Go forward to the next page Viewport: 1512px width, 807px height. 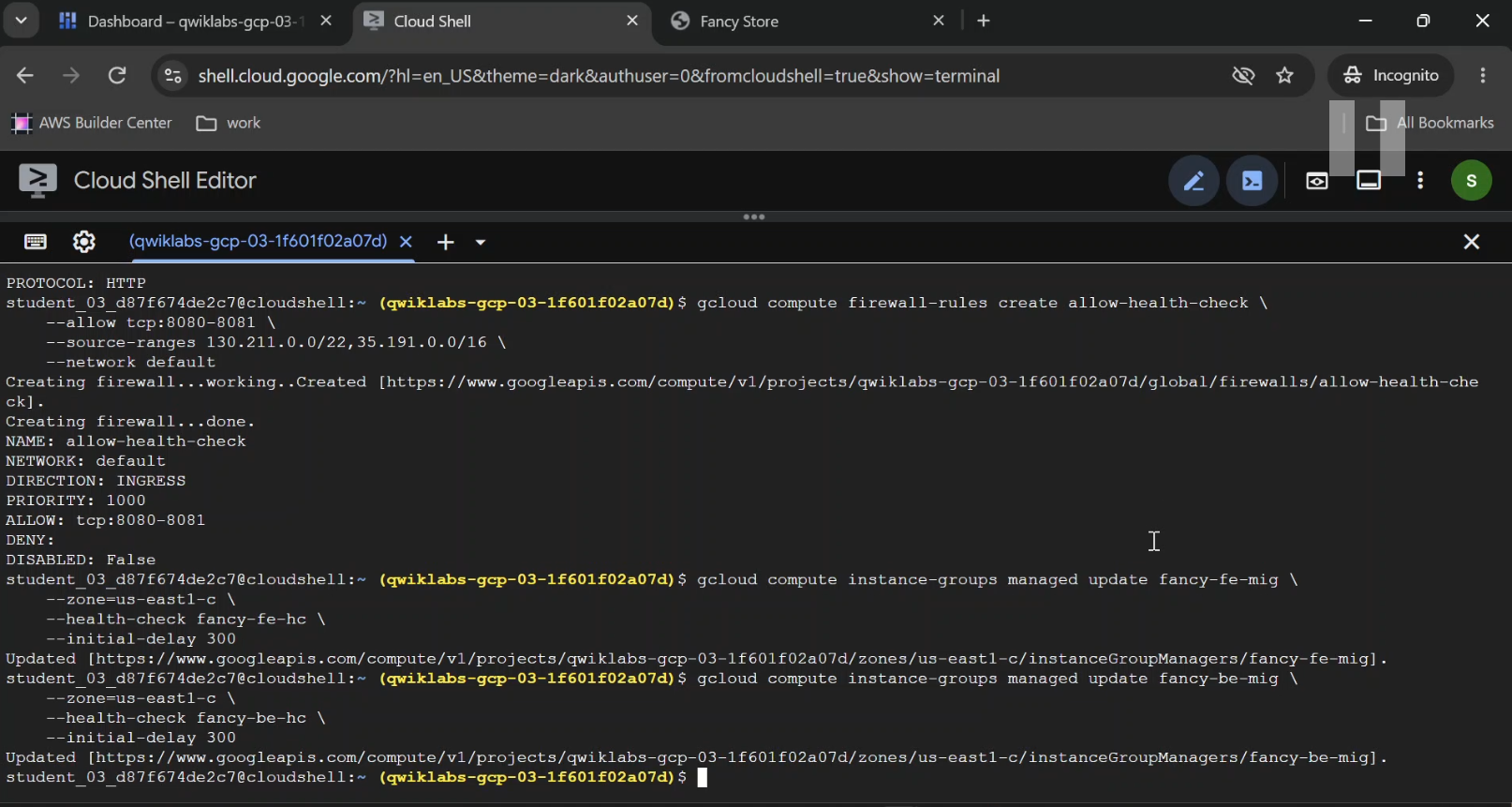[x=71, y=76]
